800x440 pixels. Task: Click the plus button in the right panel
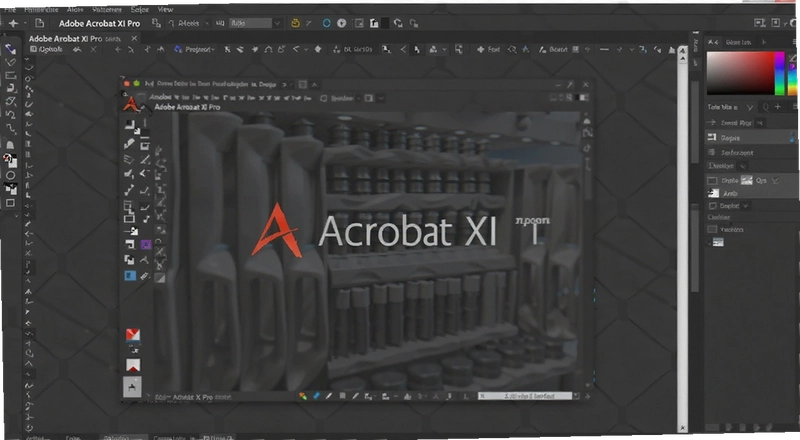[x=778, y=107]
